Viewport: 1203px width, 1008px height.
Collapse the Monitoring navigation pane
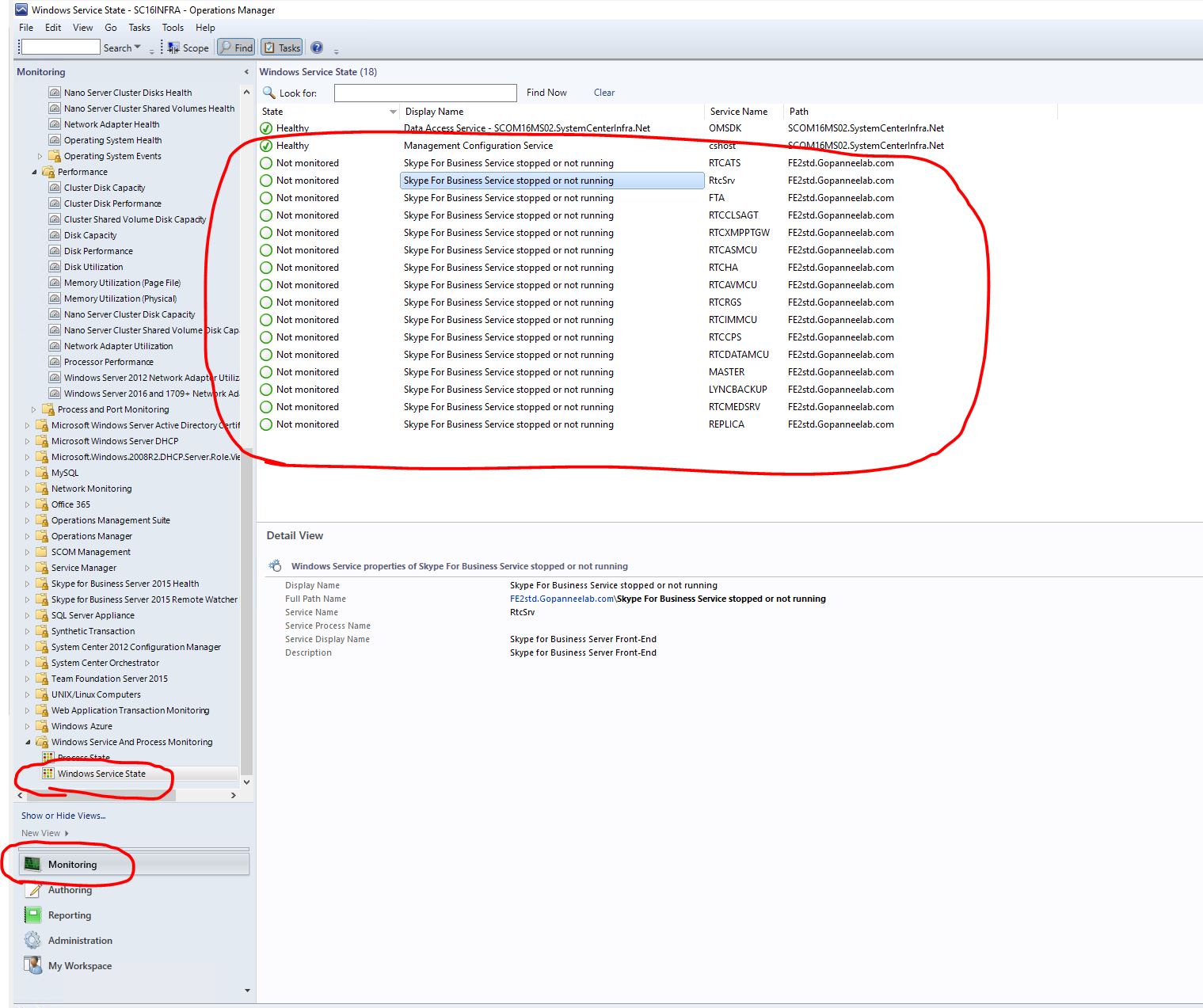click(246, 72)
